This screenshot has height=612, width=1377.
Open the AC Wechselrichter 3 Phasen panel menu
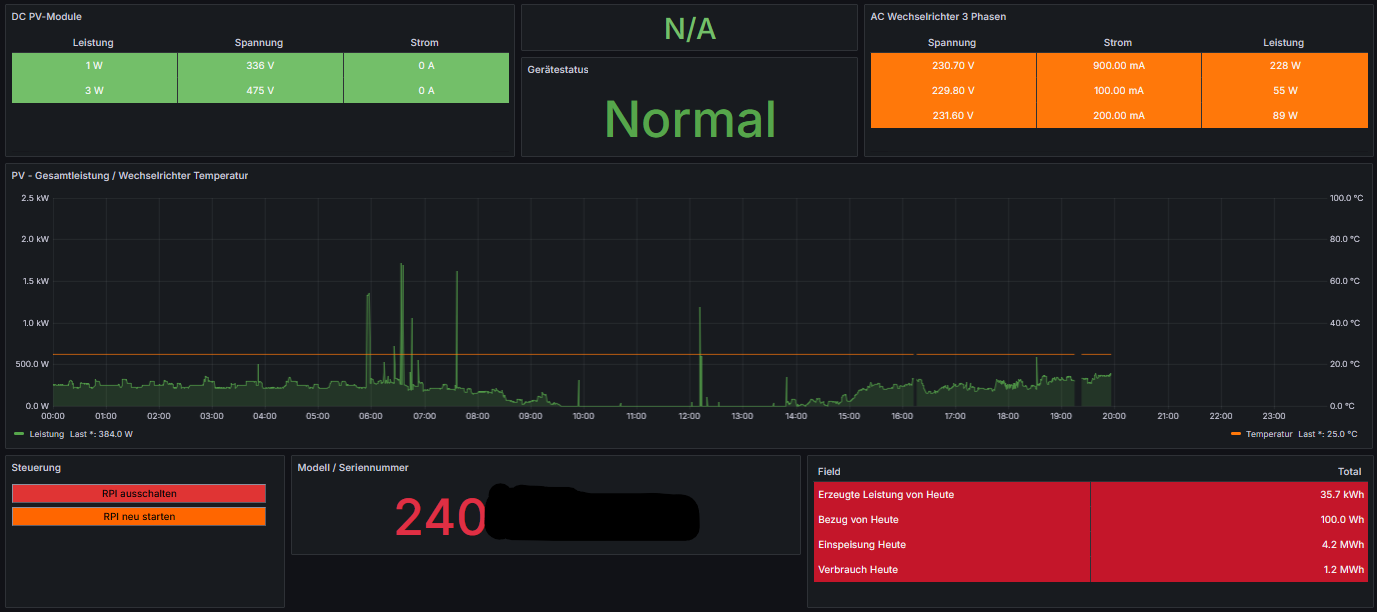pos(938,17)
